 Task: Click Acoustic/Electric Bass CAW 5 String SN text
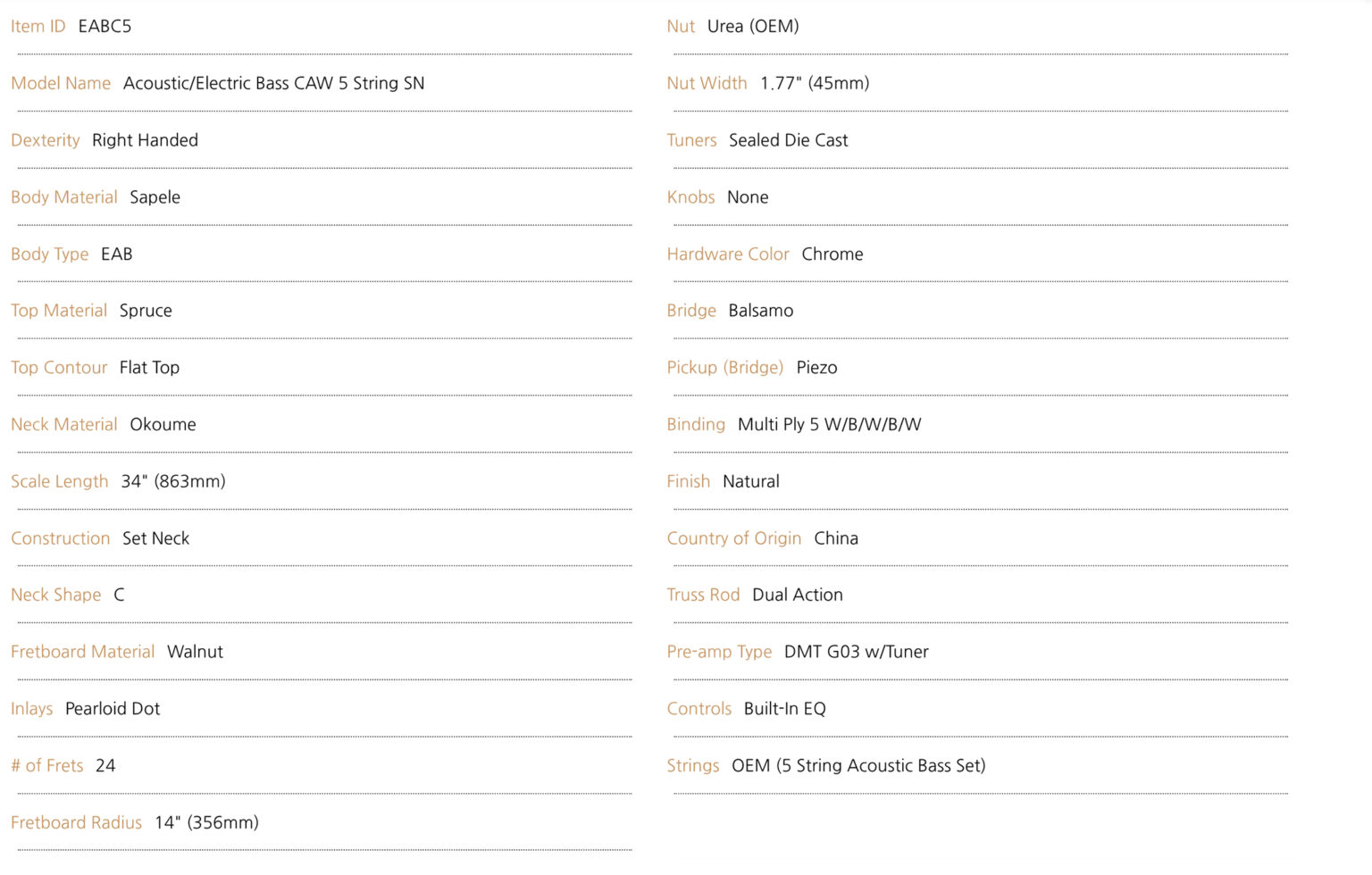[273, 83]
